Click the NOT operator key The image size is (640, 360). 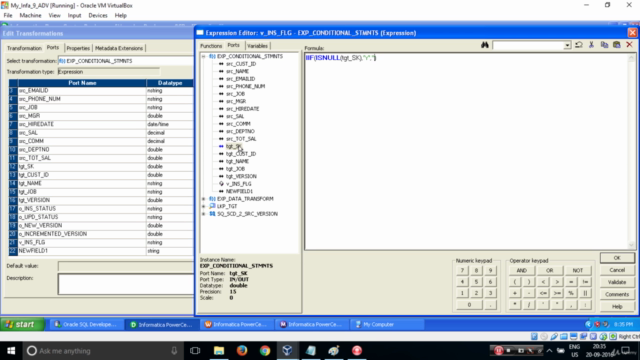pos(578,270)
